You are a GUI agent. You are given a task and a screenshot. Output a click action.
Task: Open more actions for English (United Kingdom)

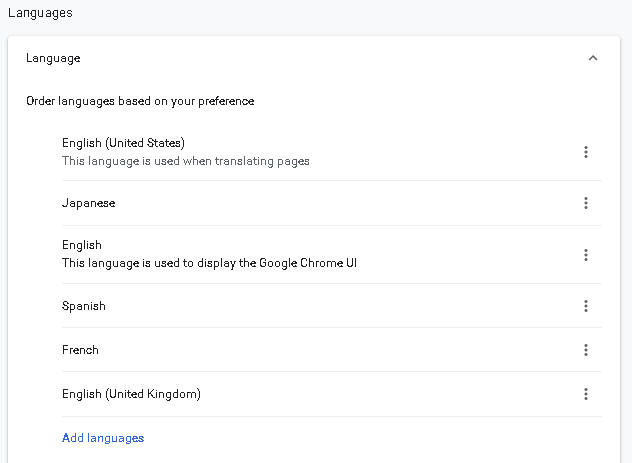click(x=586, y=394)
